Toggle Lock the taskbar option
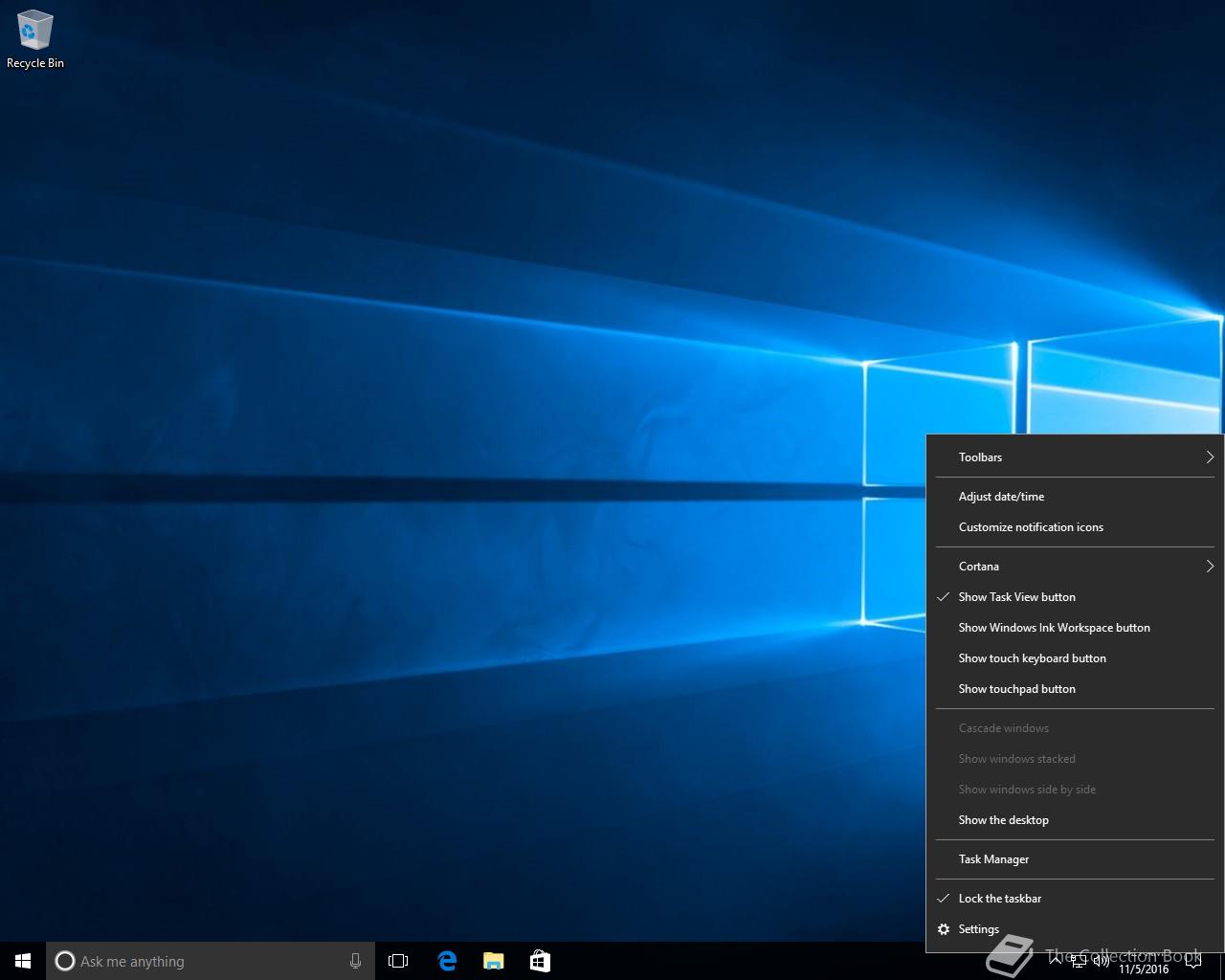The image size is (1225, 980). click(x=1075, y=899)
